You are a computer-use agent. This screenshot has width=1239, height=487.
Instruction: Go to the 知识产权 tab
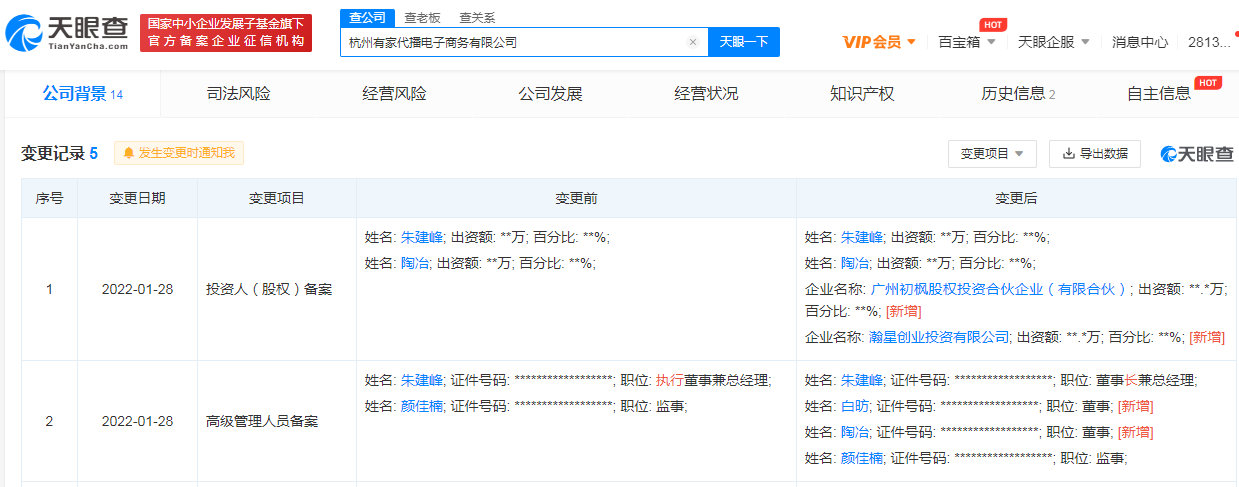[862, 94]
